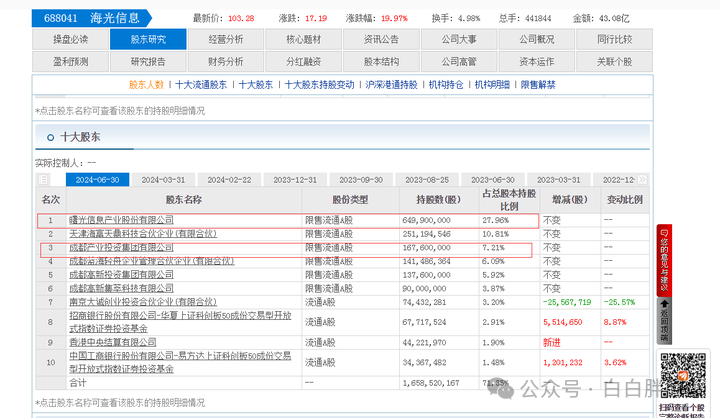
Task: Open the 机构明细 section link
Action: click(x=492, y=85)
